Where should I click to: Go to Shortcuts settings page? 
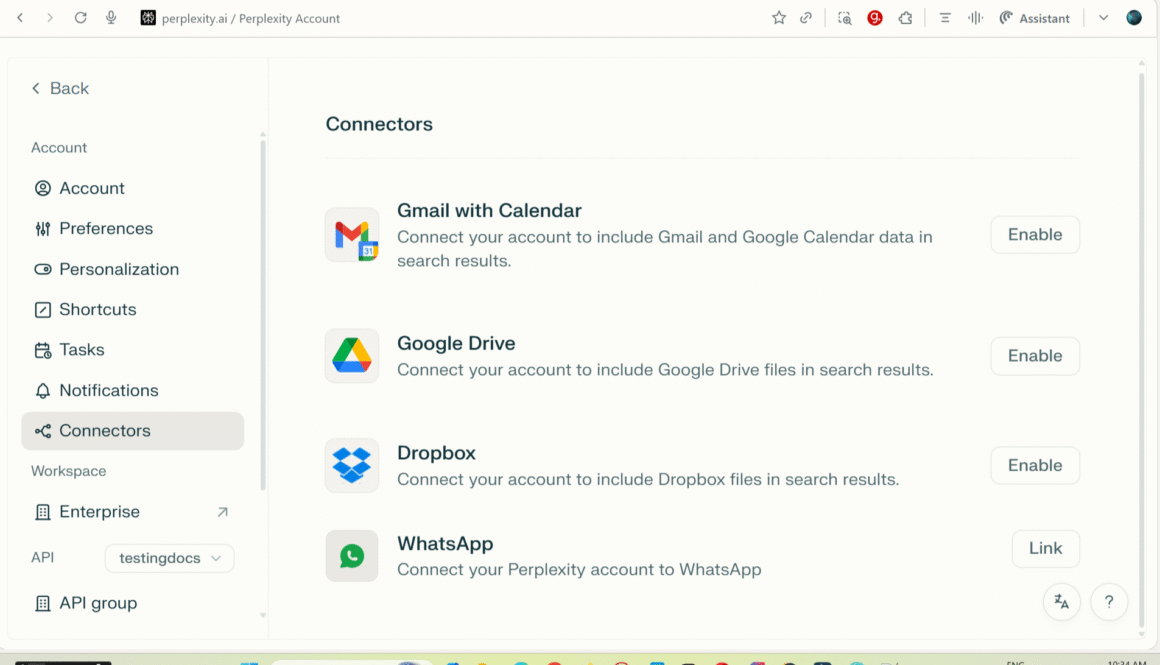97,310
